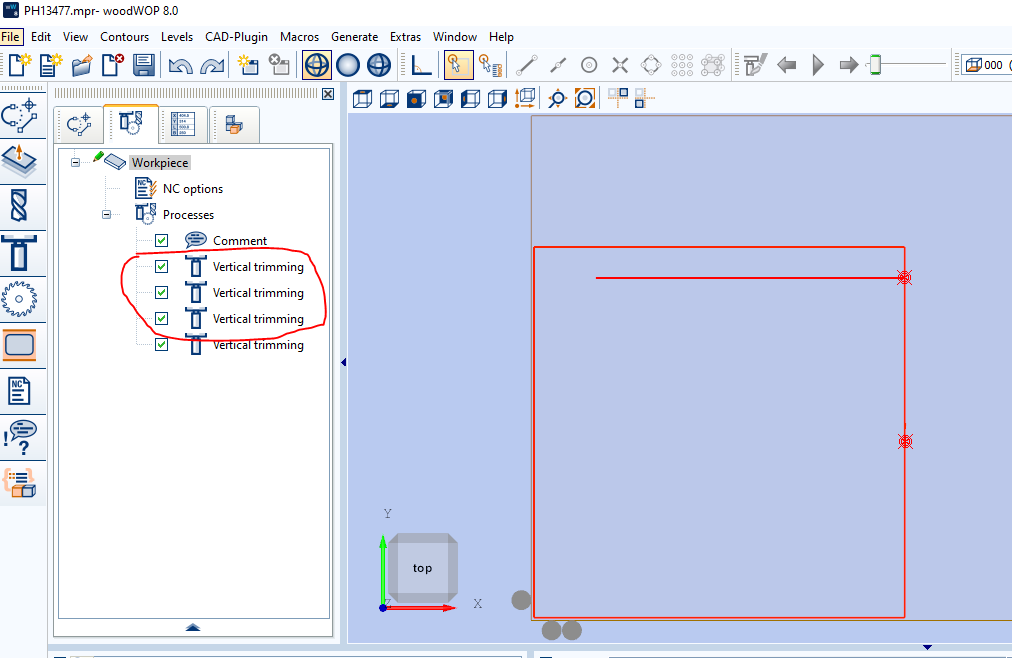1012x658 pixels.
Task: Select wireframe globe display mode
Action: pyautogui.click(x=317, y=65)
